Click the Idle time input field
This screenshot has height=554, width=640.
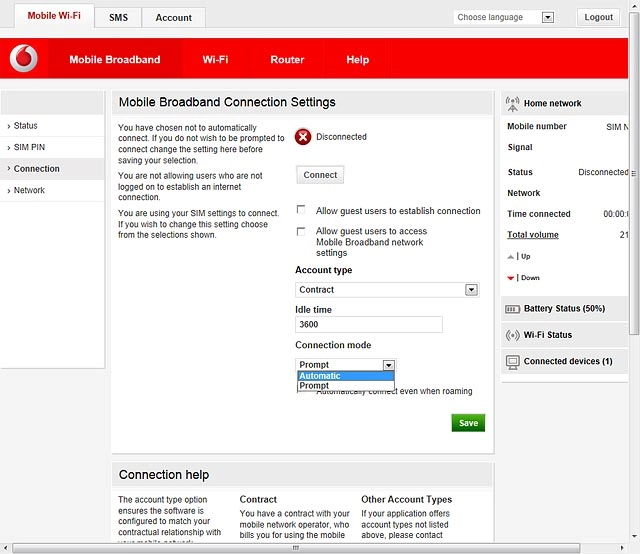[x=369, y=325]
